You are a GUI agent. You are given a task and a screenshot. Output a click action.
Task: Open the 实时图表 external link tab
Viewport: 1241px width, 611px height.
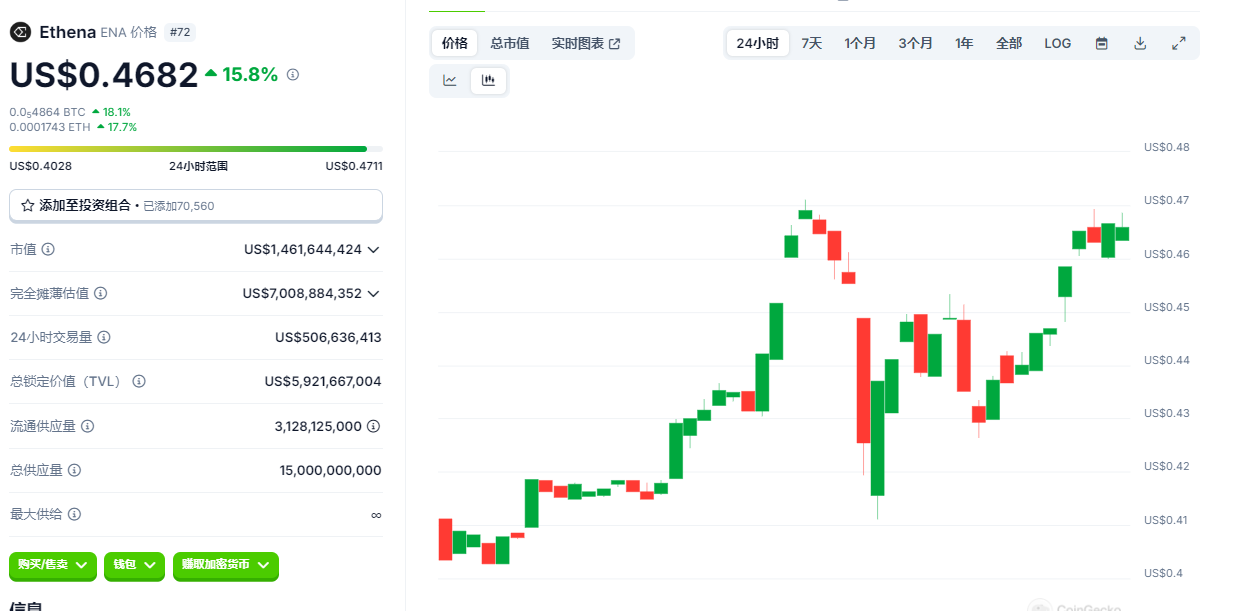(x=586, y=43)
